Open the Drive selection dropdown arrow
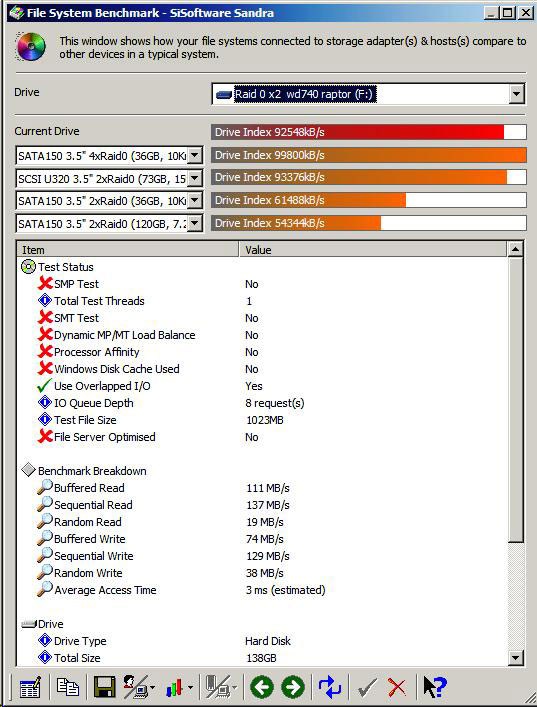 coord(516,94)
